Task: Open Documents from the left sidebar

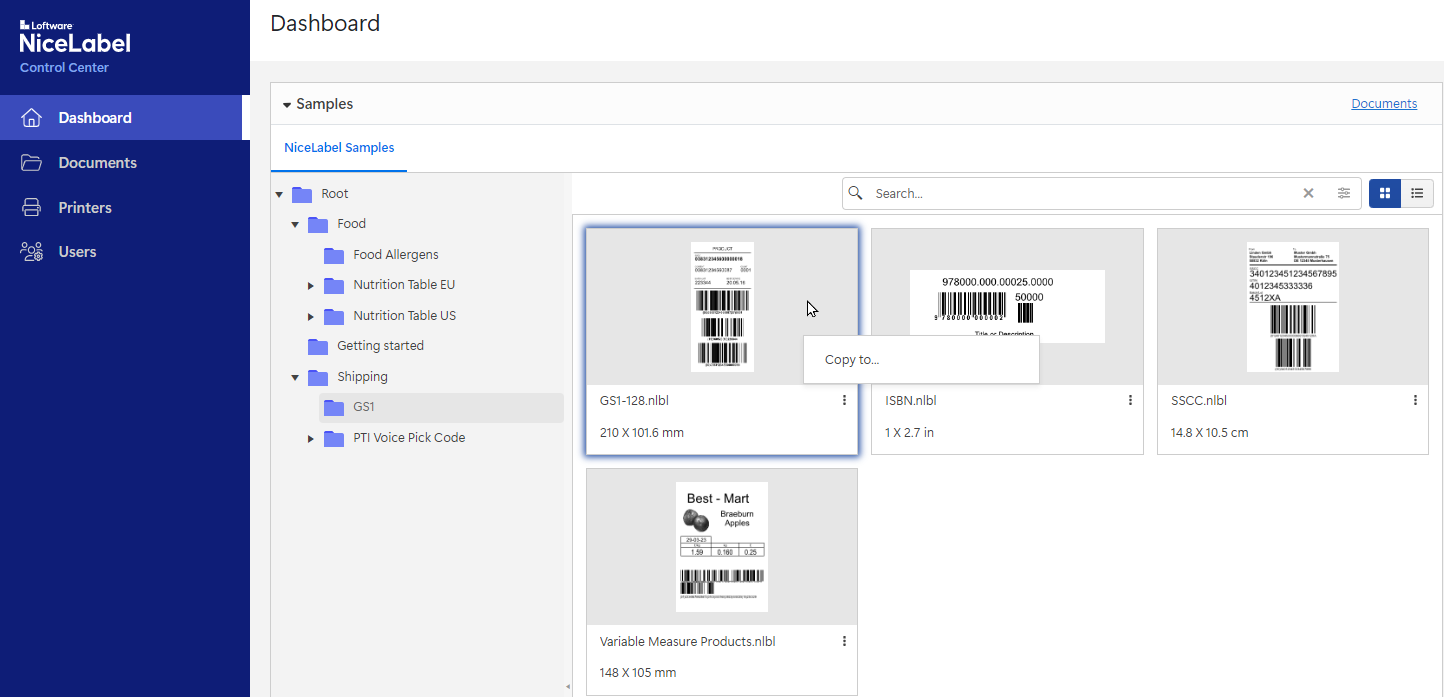Action: [x=97, y=163]
